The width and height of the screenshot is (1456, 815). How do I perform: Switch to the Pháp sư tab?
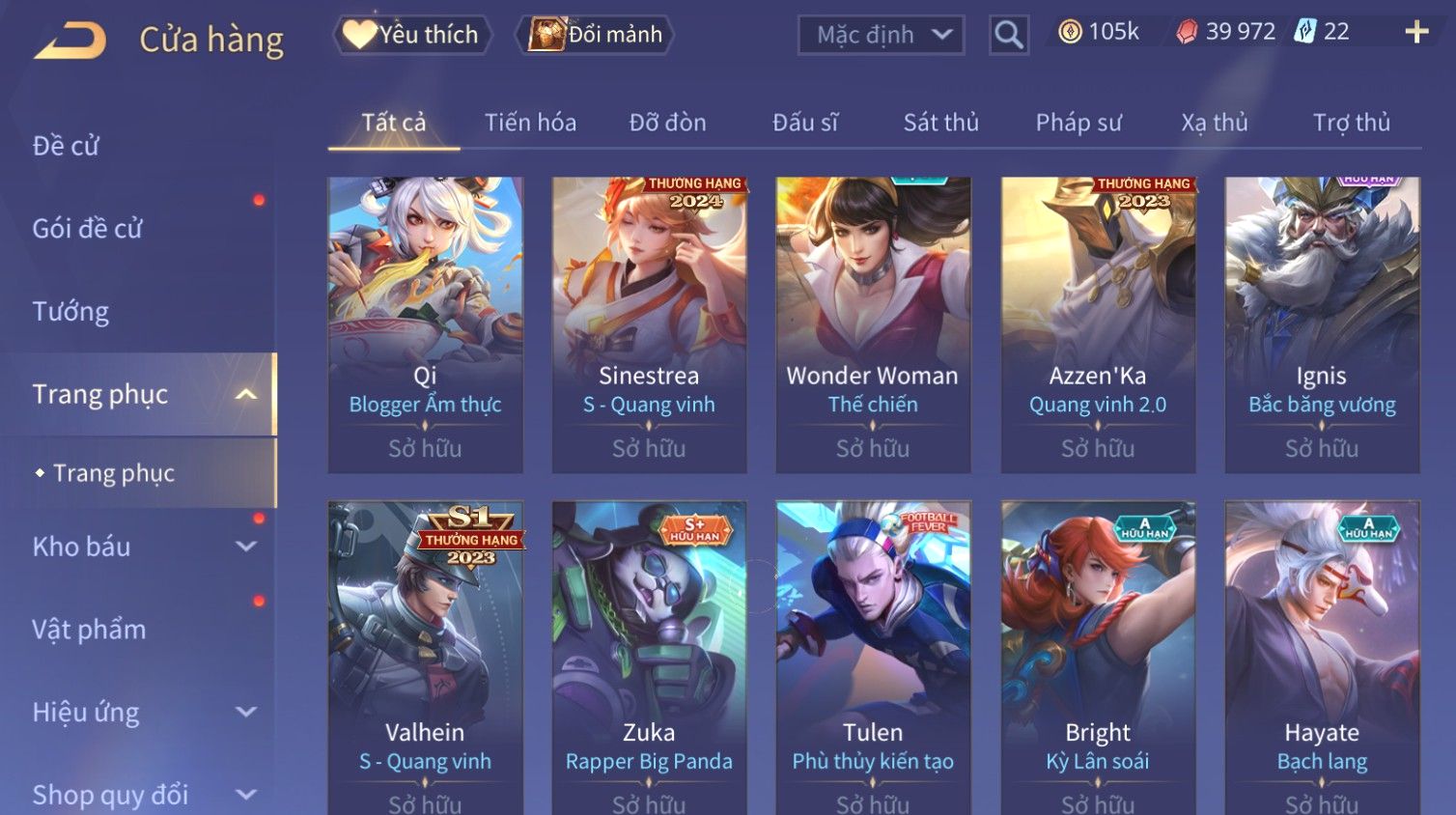coord(1078,123)
